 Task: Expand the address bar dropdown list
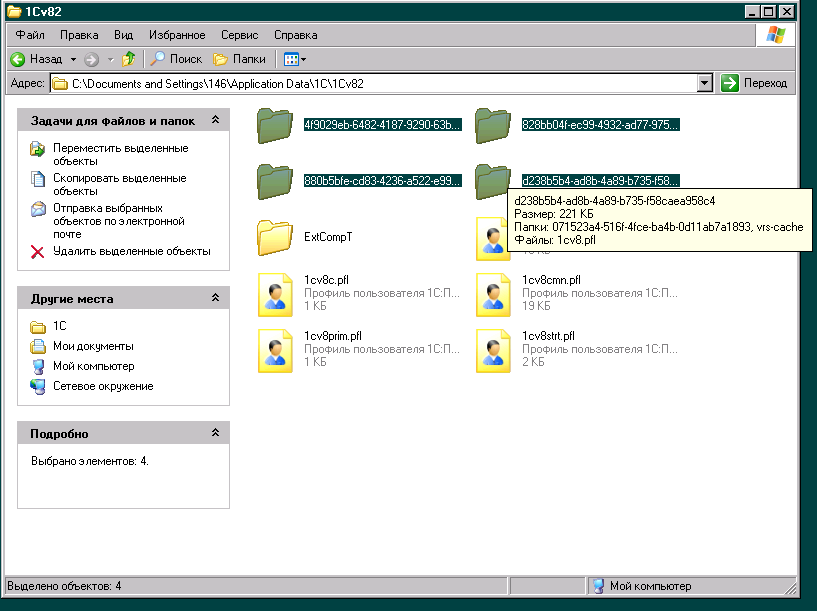click(704, 83)
